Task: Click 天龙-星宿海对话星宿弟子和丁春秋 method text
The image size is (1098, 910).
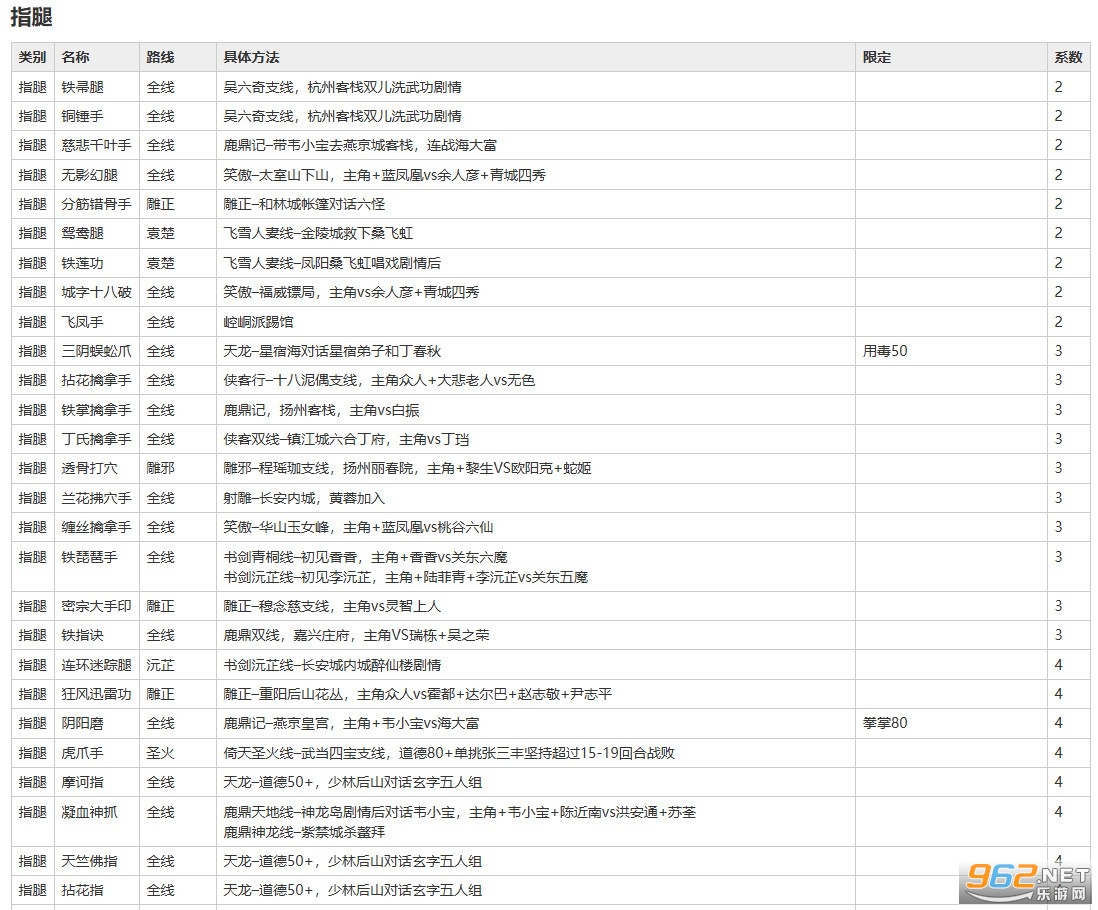Action: coord(332,351)
